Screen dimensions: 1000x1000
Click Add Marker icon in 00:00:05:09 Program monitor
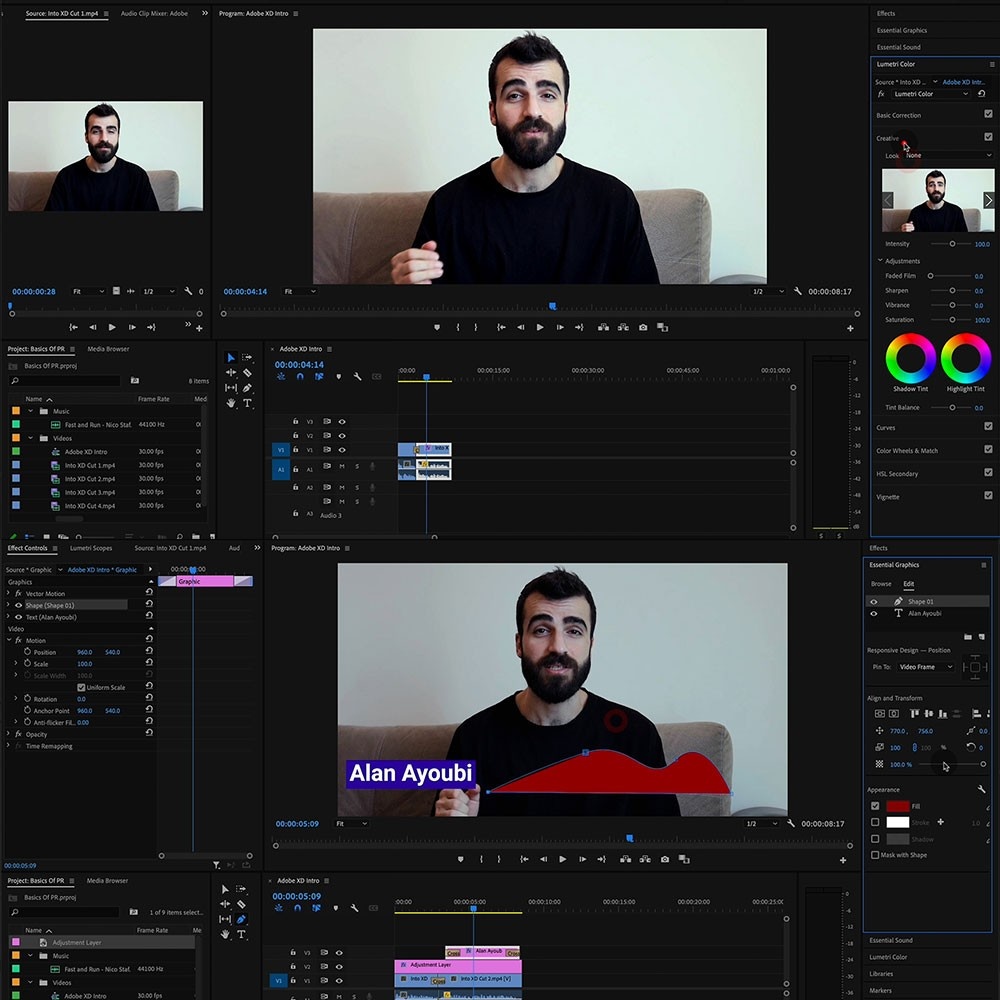[460, 859]
